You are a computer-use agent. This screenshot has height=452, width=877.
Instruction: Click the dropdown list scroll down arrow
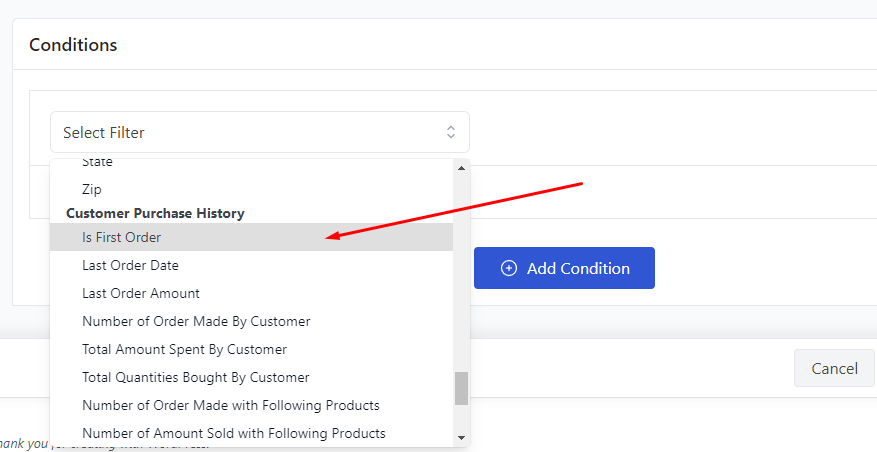461,438
